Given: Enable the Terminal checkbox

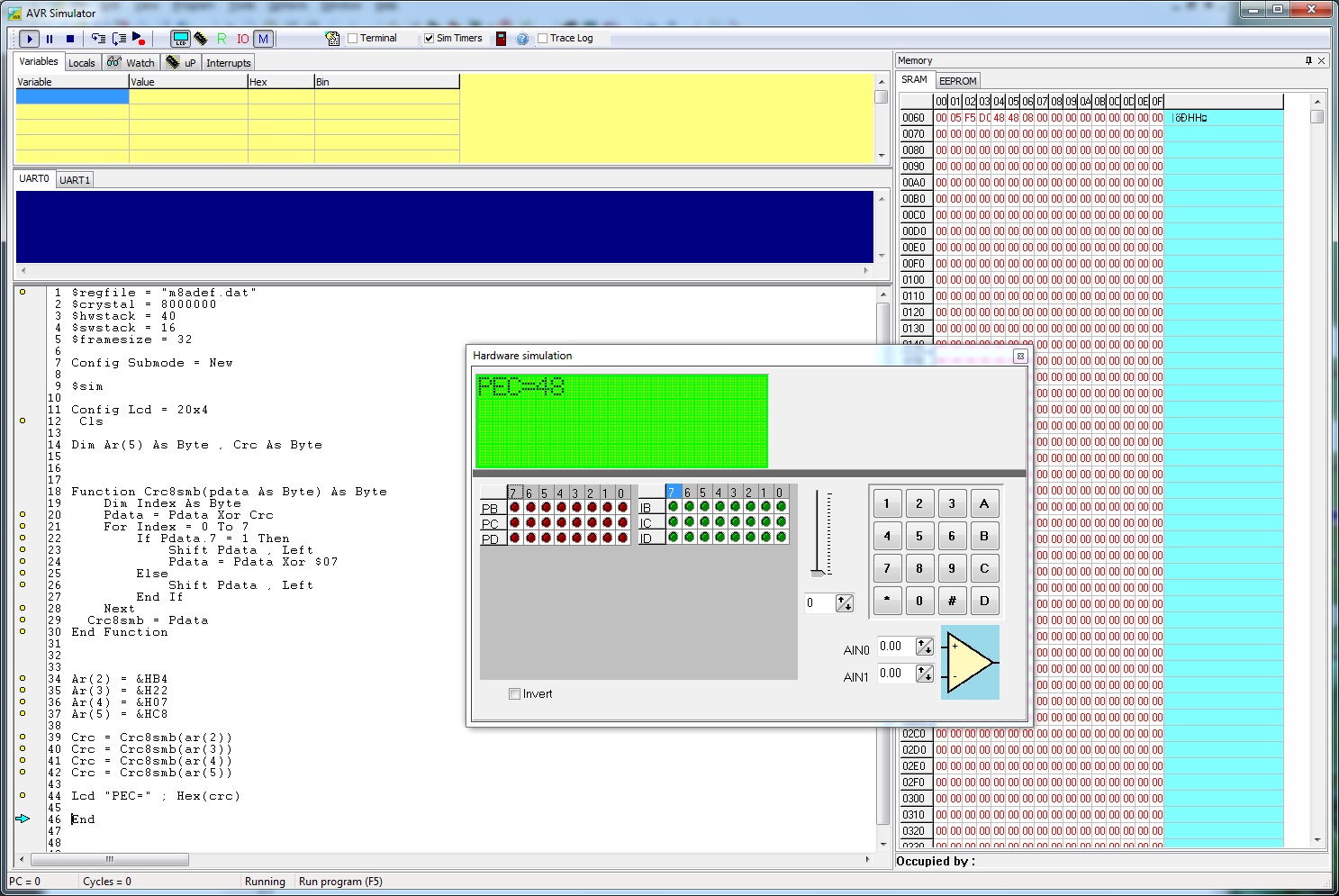Looking at the screenshot, I should [x=353, y=39].
